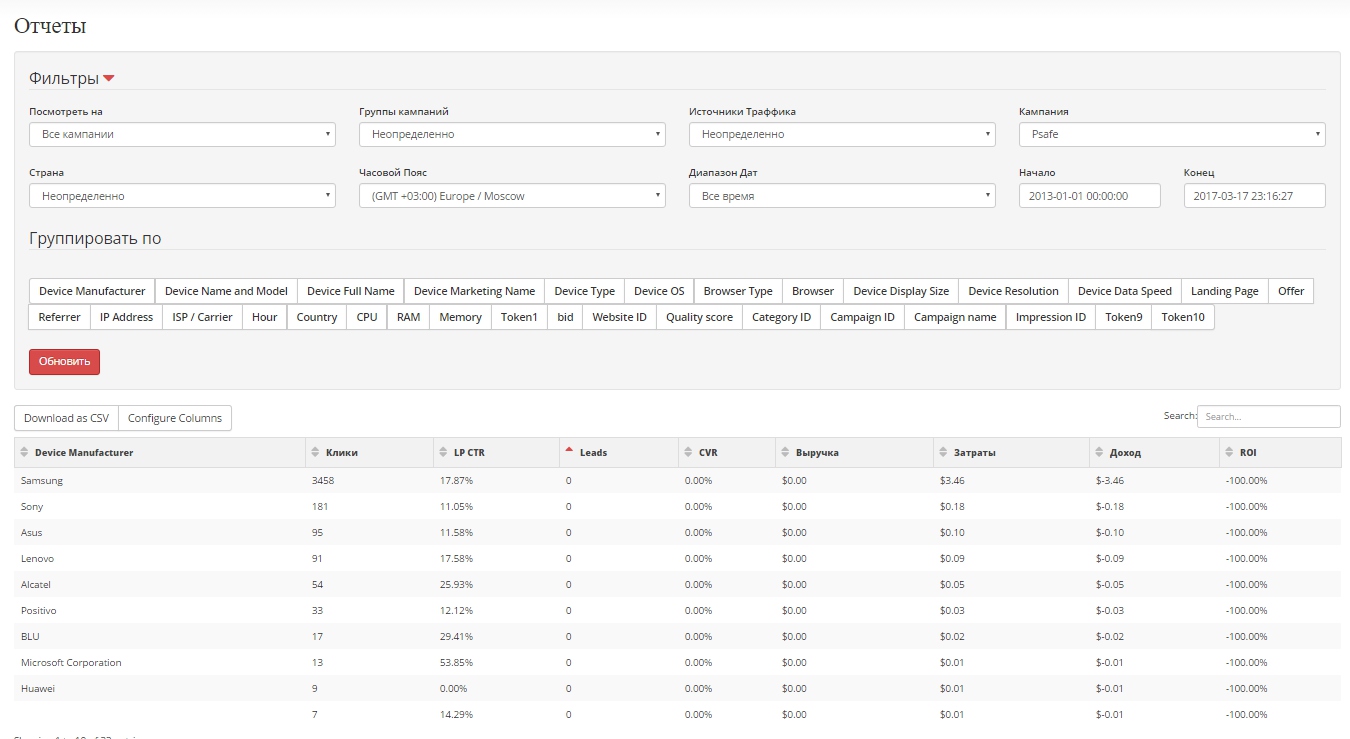The image size is (1350, 739).
Task: Group by Device Full Name
Action: tap(351, 291)
